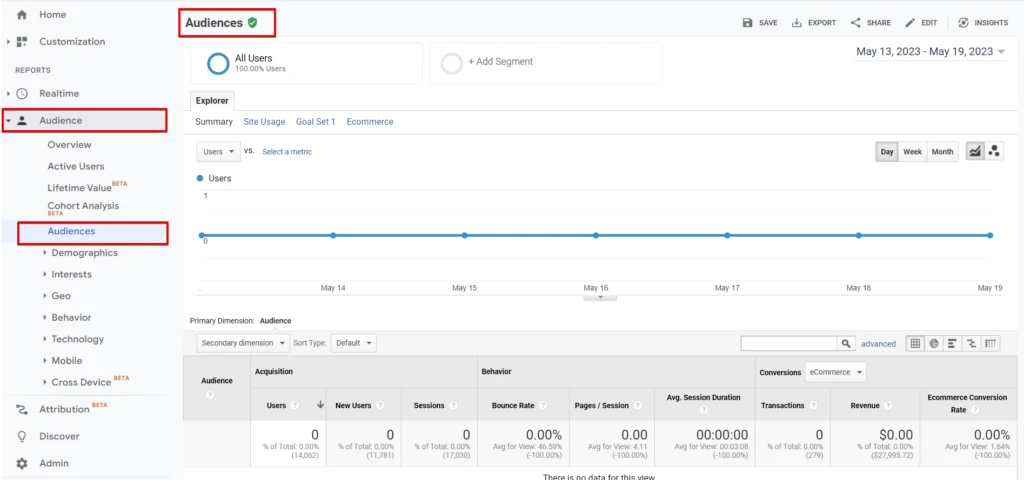Open Insights panel icon
1024x480 pixels.
(963, 23)
